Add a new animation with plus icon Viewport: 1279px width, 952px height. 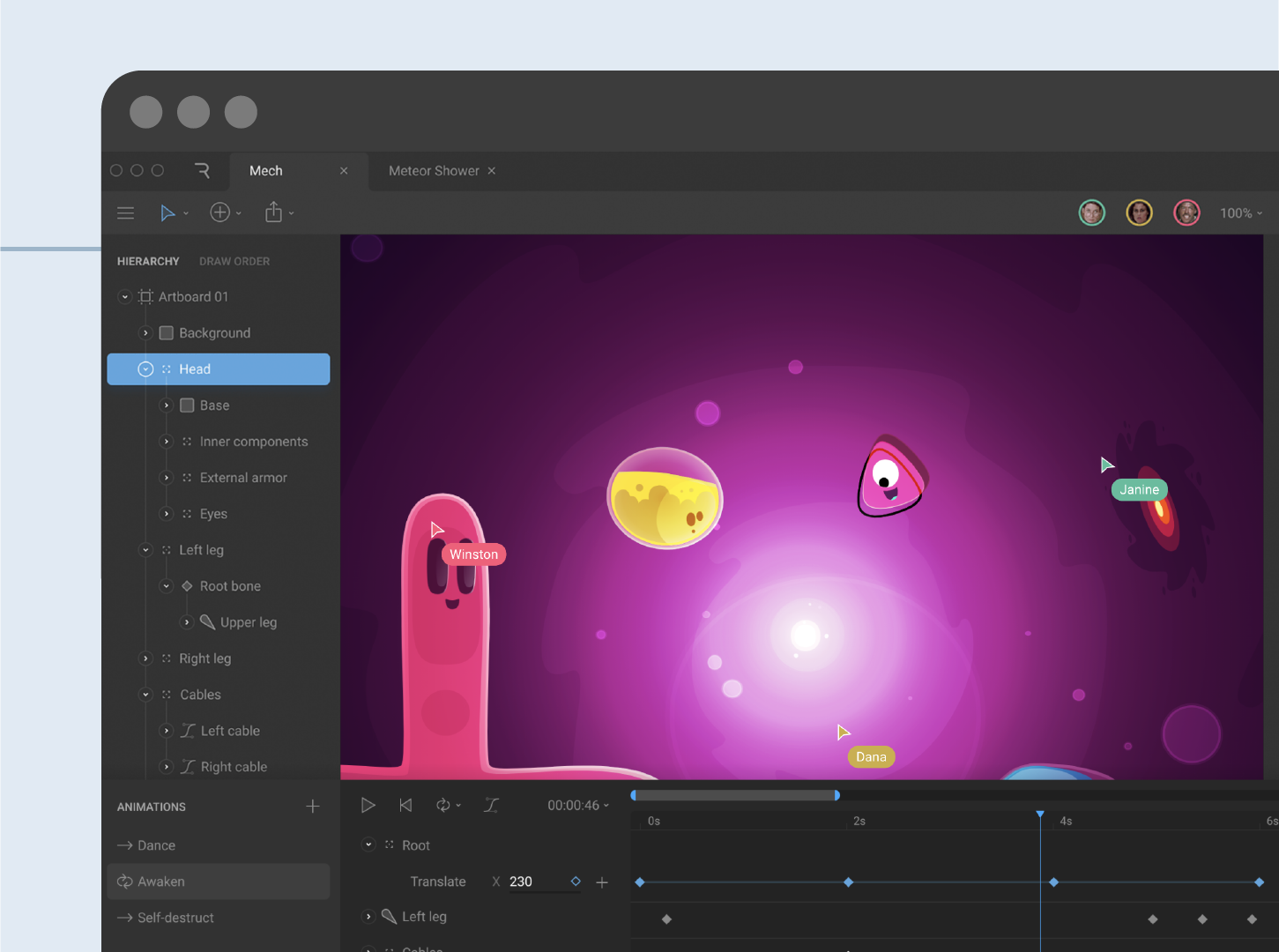[313, 807]
